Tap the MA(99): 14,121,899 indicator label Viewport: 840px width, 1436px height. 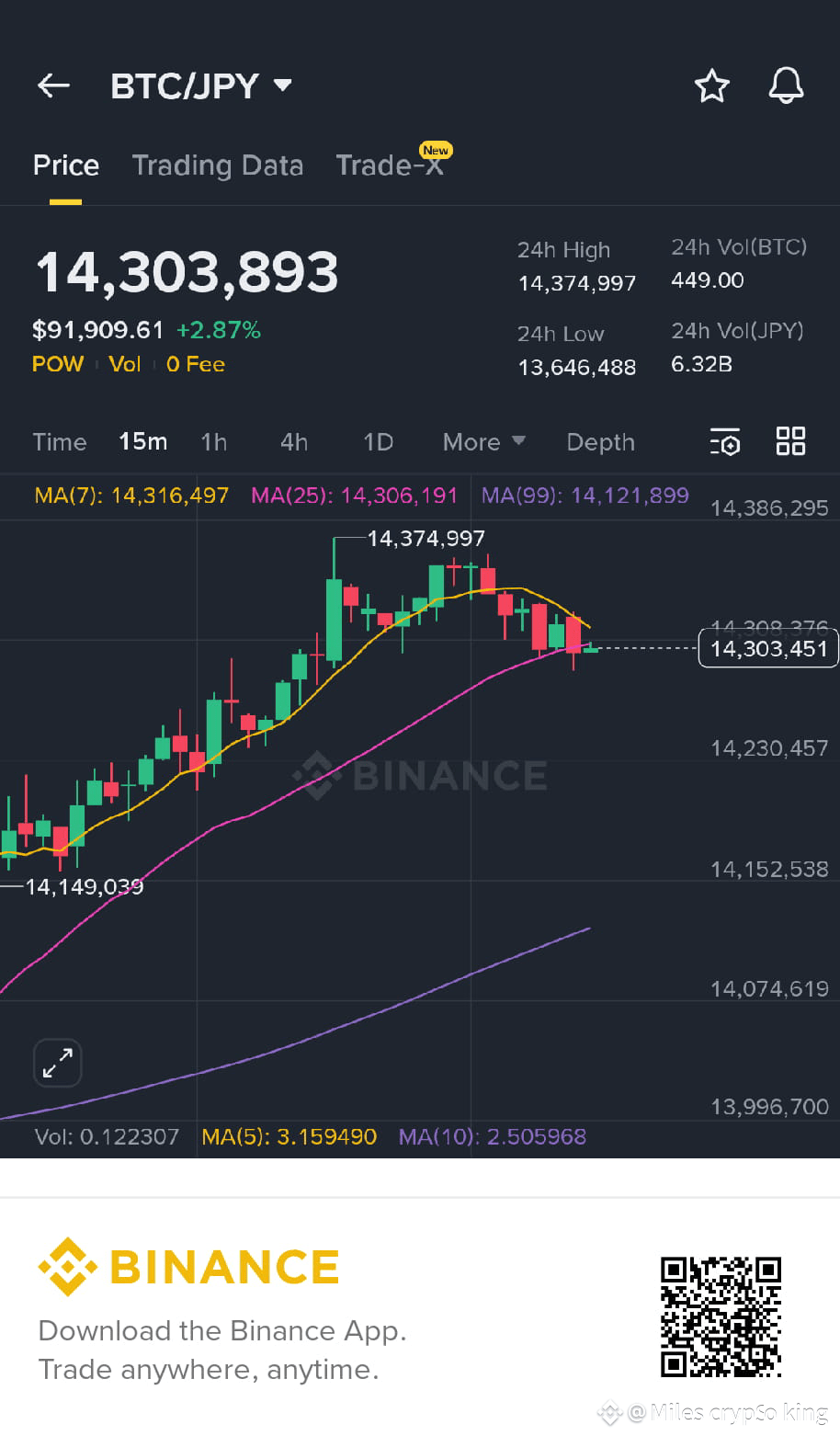[585, 496]
